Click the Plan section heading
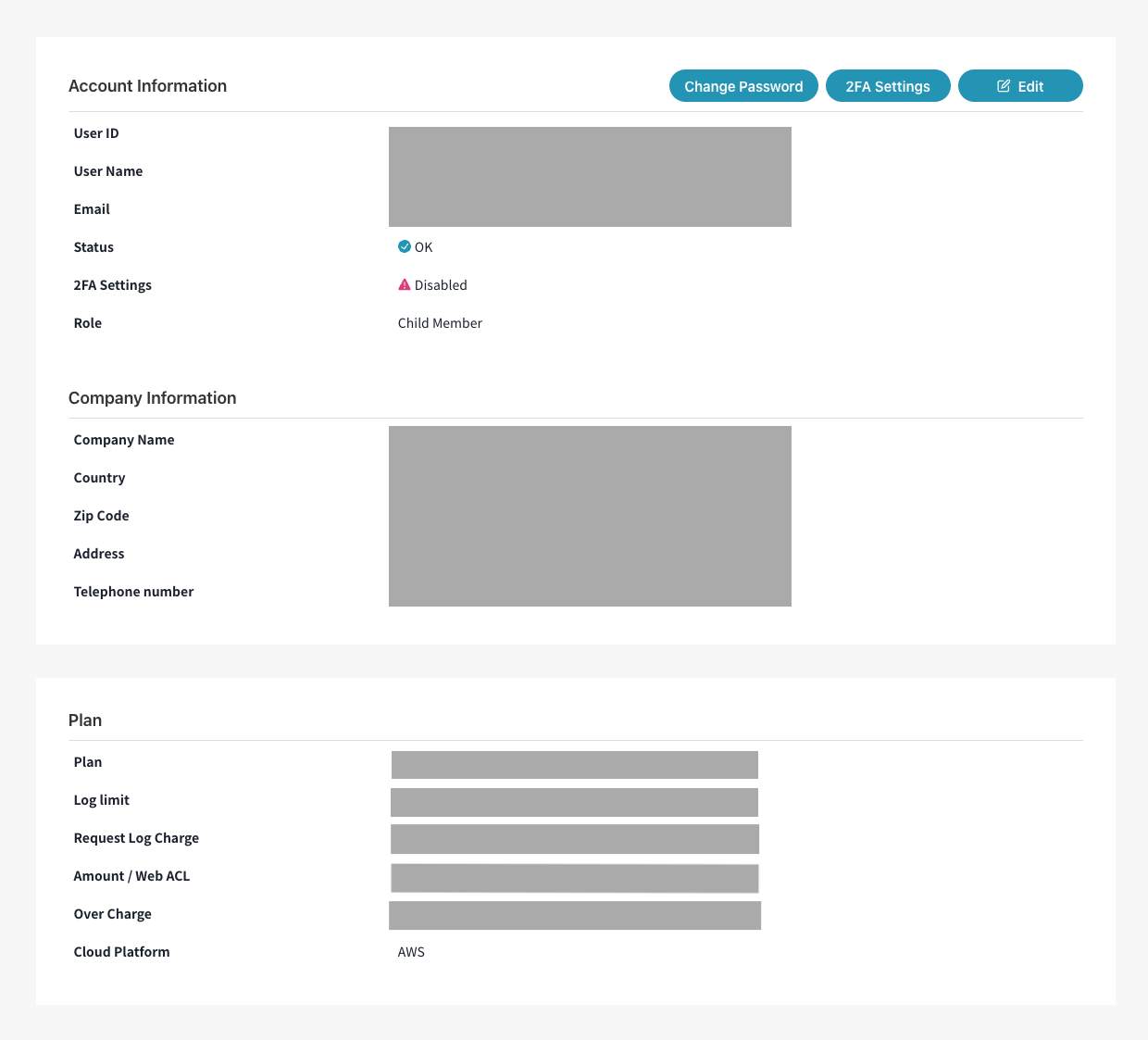 [x=85, y=720]
